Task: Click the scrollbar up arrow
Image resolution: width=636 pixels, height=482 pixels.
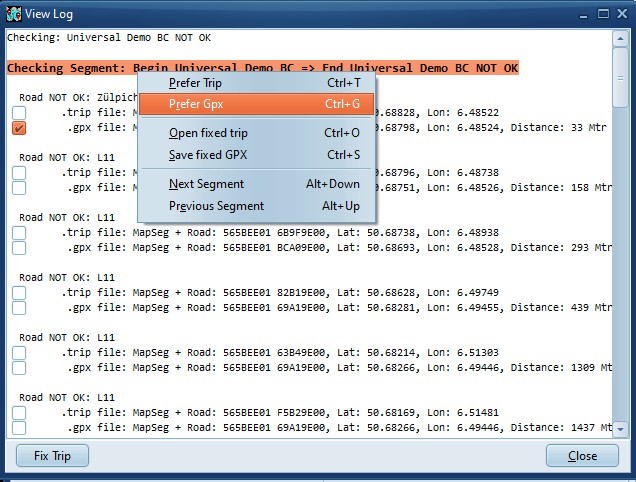Action: click(620, 38)
